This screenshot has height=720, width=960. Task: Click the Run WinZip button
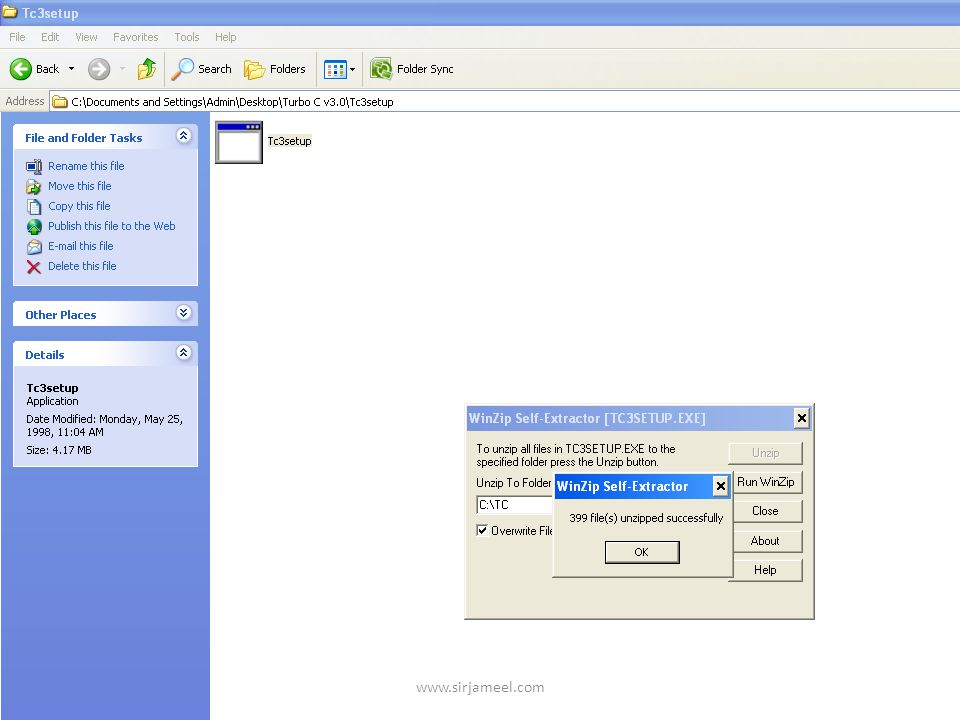[x=765, y=482]
